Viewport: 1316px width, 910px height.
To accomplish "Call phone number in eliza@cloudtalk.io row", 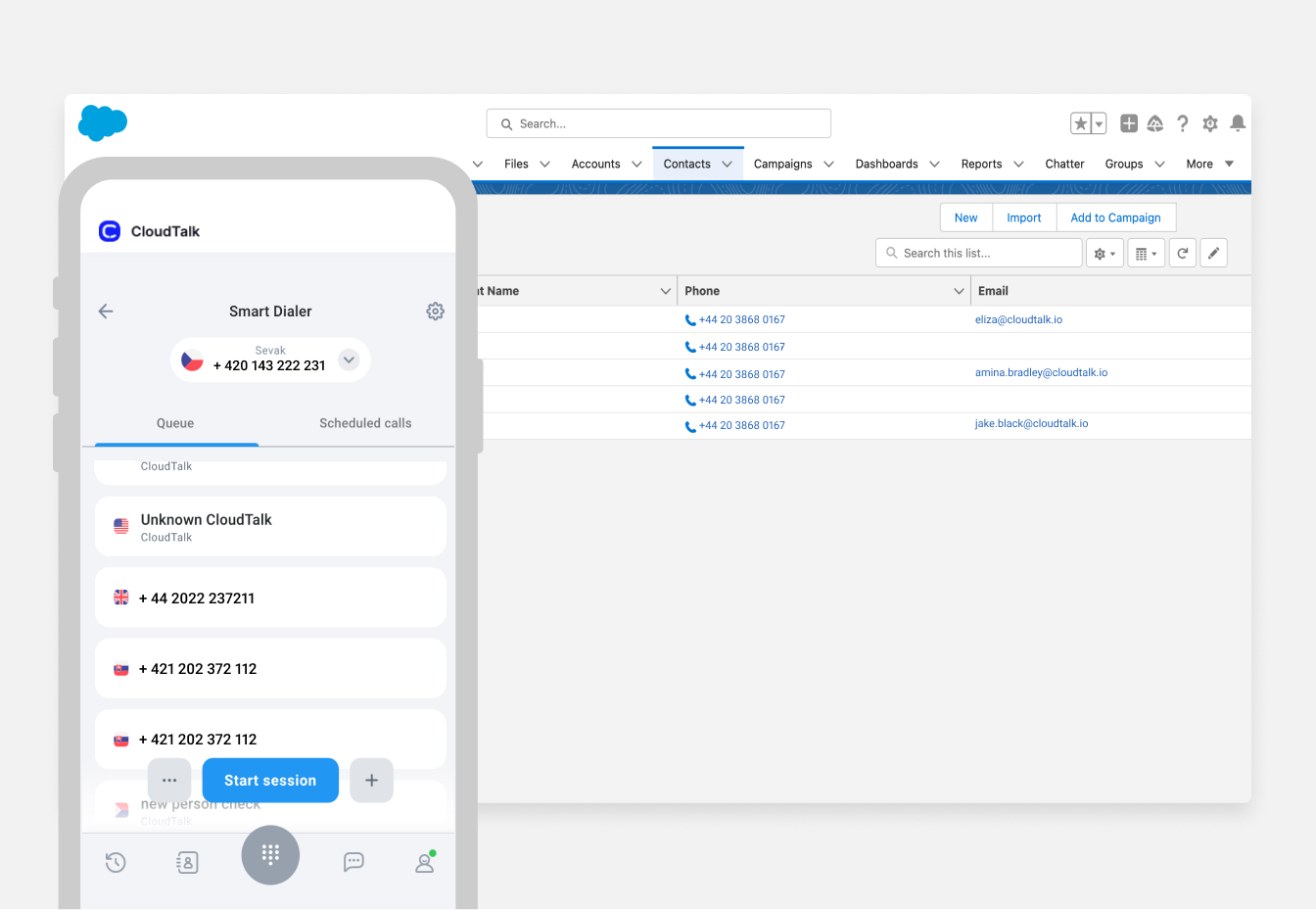I will tap(735, 319).
